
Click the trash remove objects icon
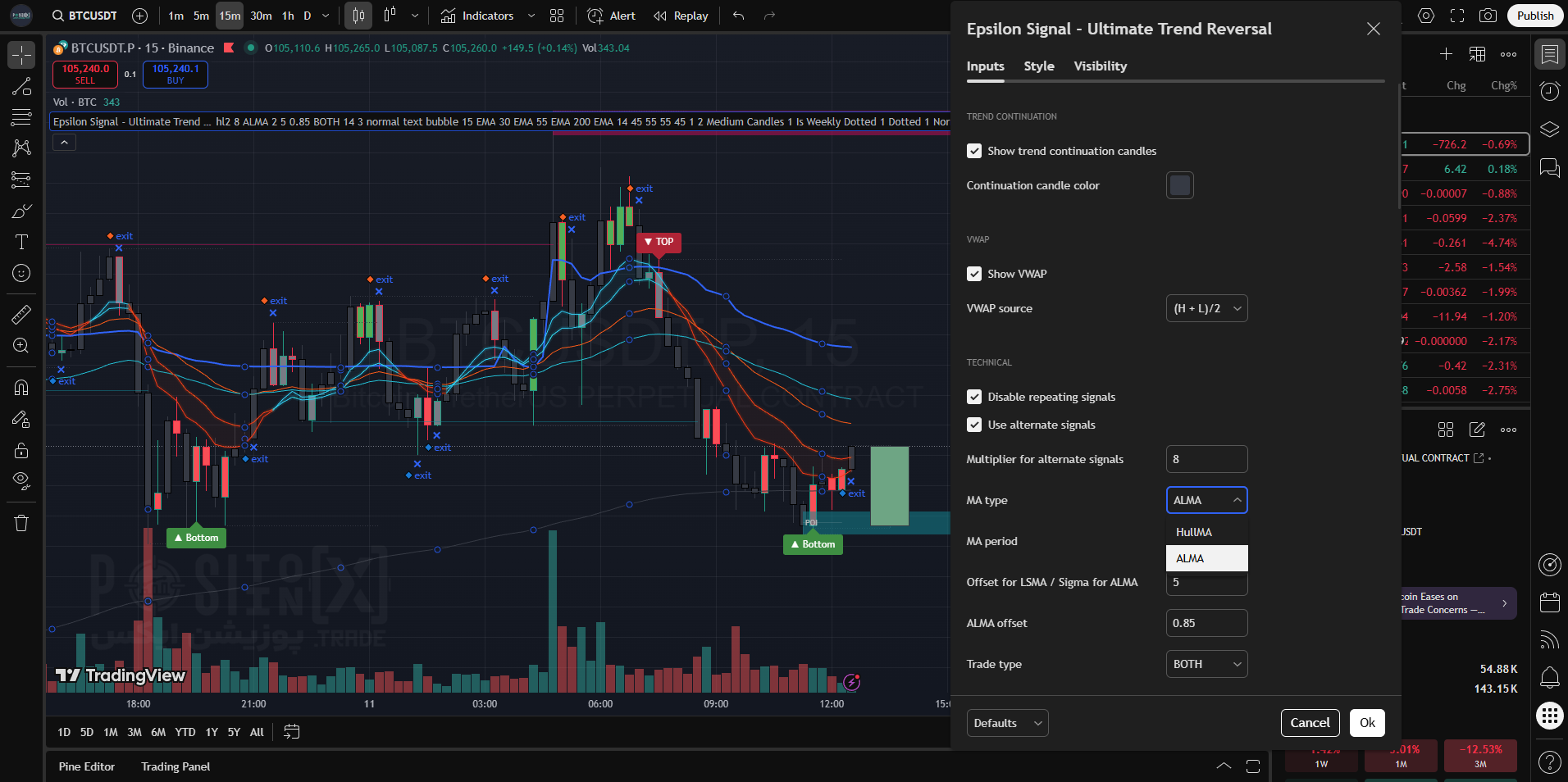click(x=21, y=523)
